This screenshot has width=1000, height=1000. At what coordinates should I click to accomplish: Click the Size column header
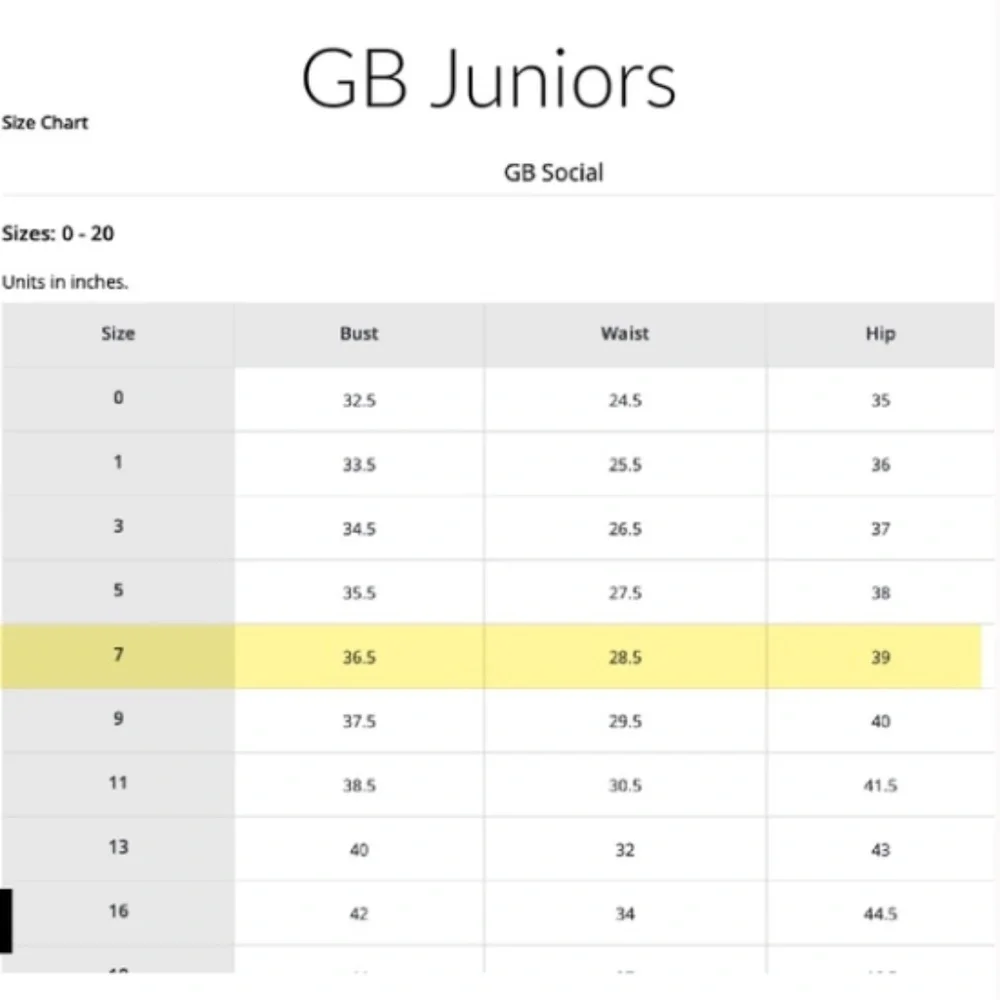118,334
